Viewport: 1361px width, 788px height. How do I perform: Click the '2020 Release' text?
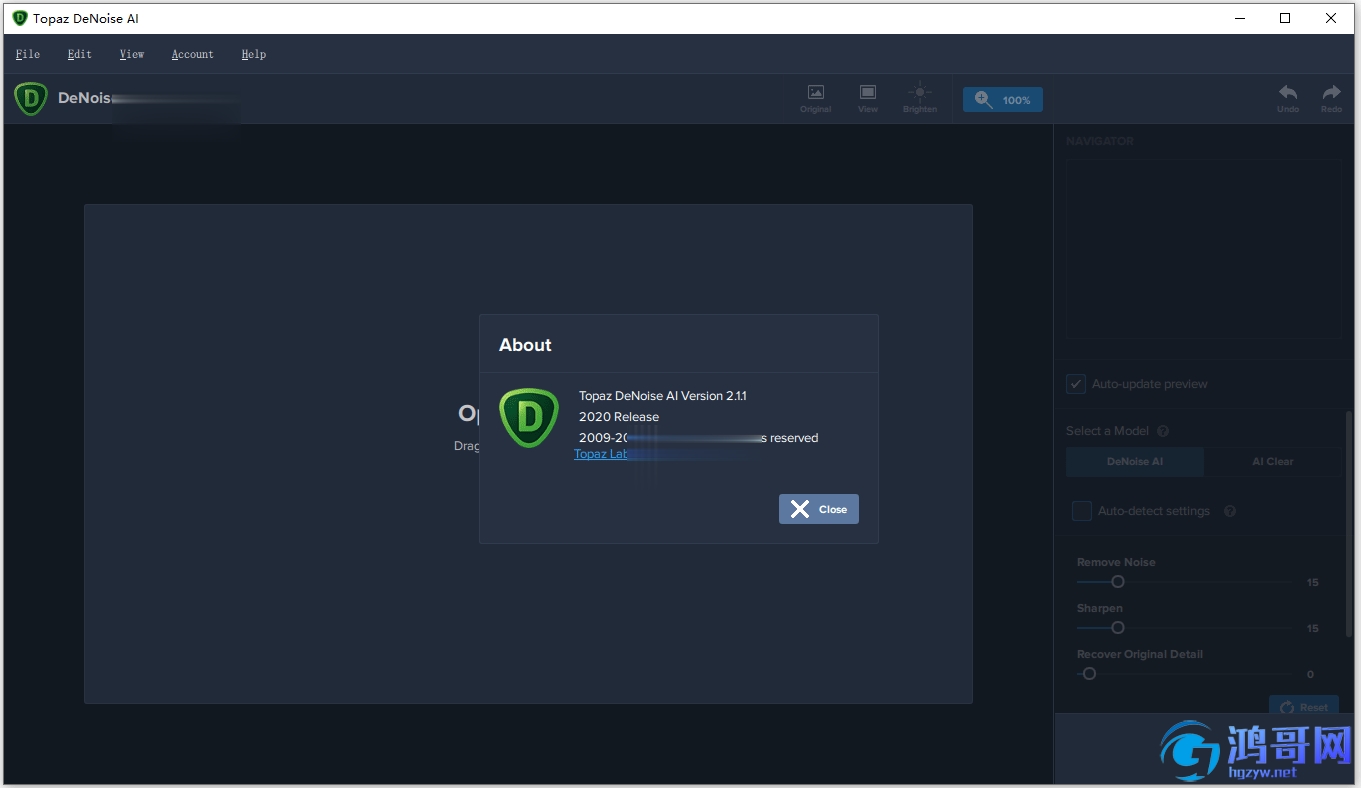click(x=619, y=417)
